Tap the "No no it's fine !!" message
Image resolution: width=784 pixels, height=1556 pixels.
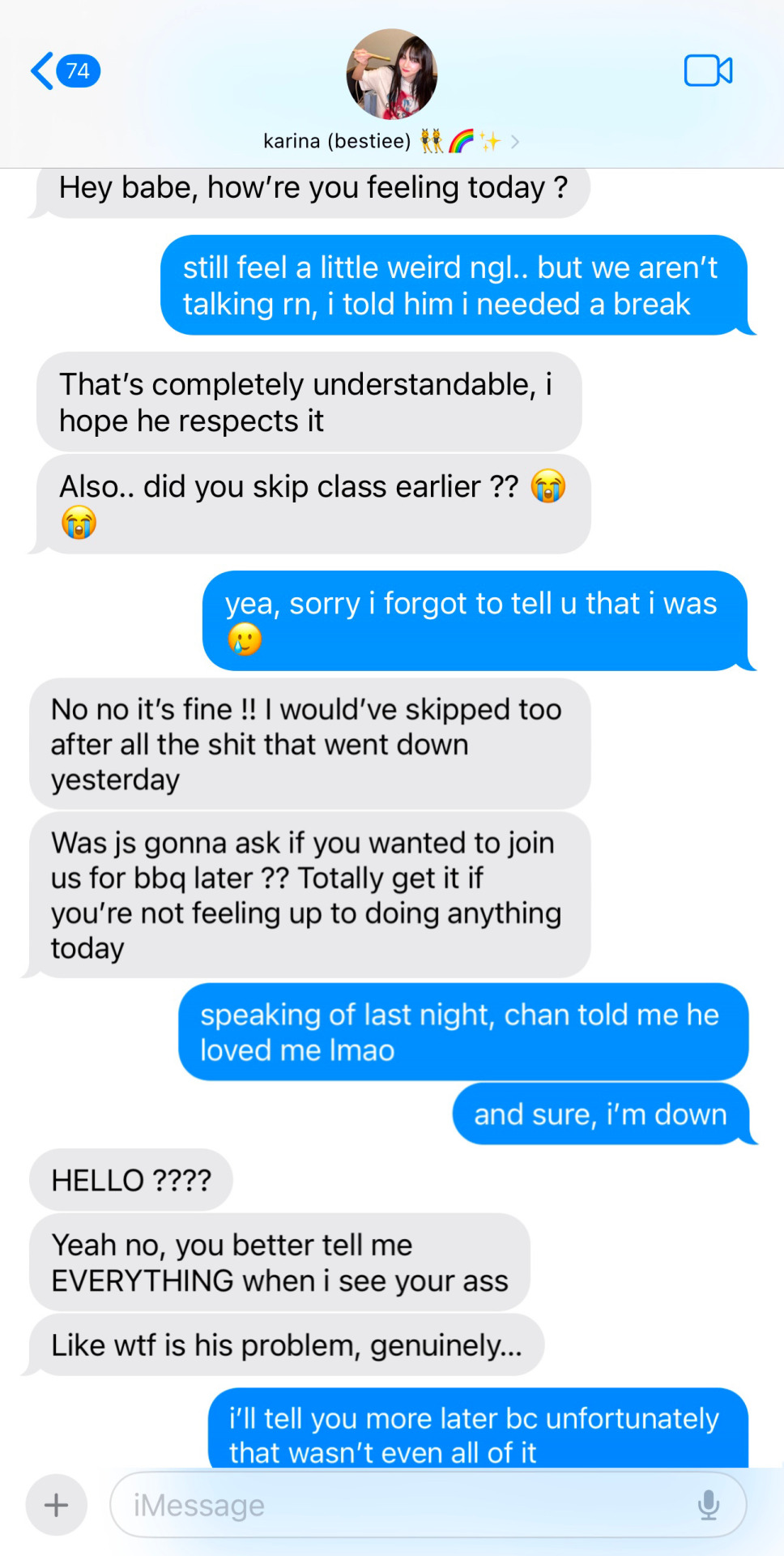[x=310, y=744]
